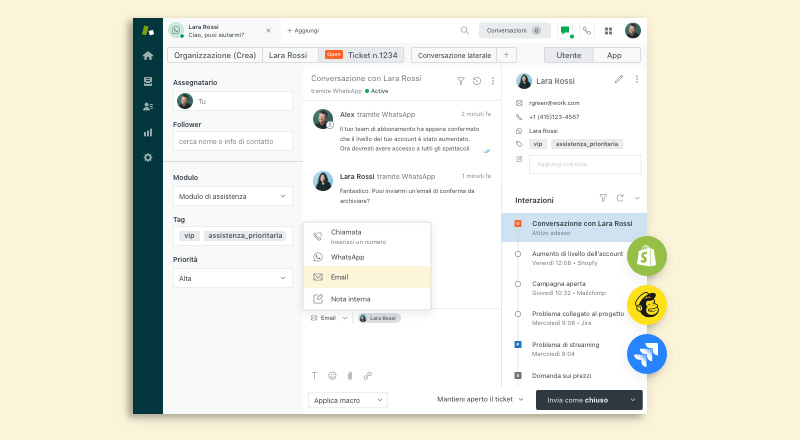Switch to the Utente panel tab
The width and height of the screenshot is (800, 440).
point(568,55)
